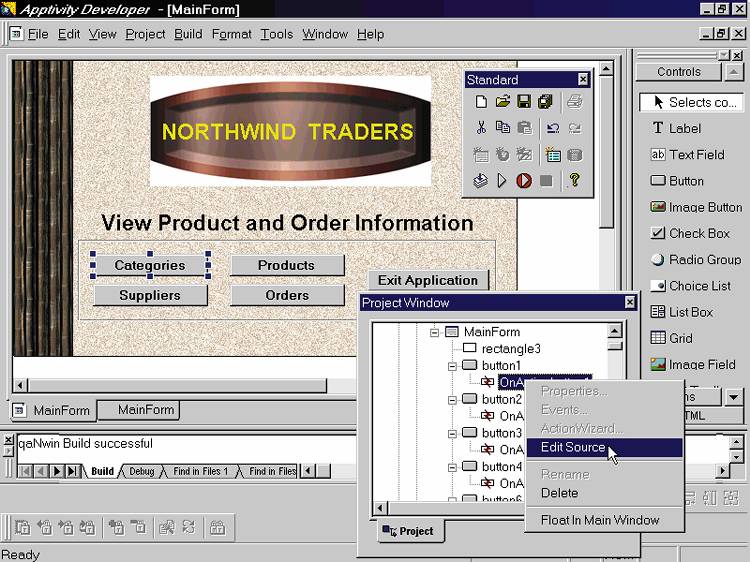Select the List Box control tool

pyautogui.click(x=682, y=312)
